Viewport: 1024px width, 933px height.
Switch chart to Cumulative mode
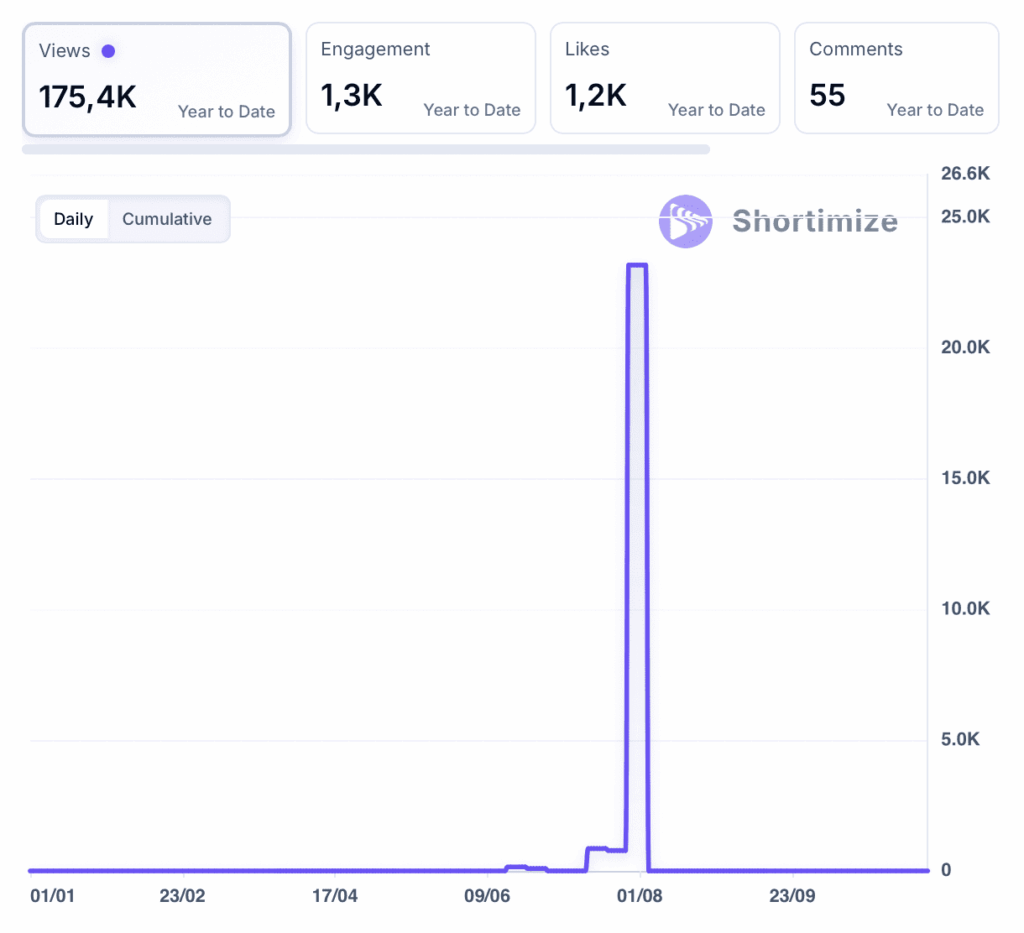167,219
